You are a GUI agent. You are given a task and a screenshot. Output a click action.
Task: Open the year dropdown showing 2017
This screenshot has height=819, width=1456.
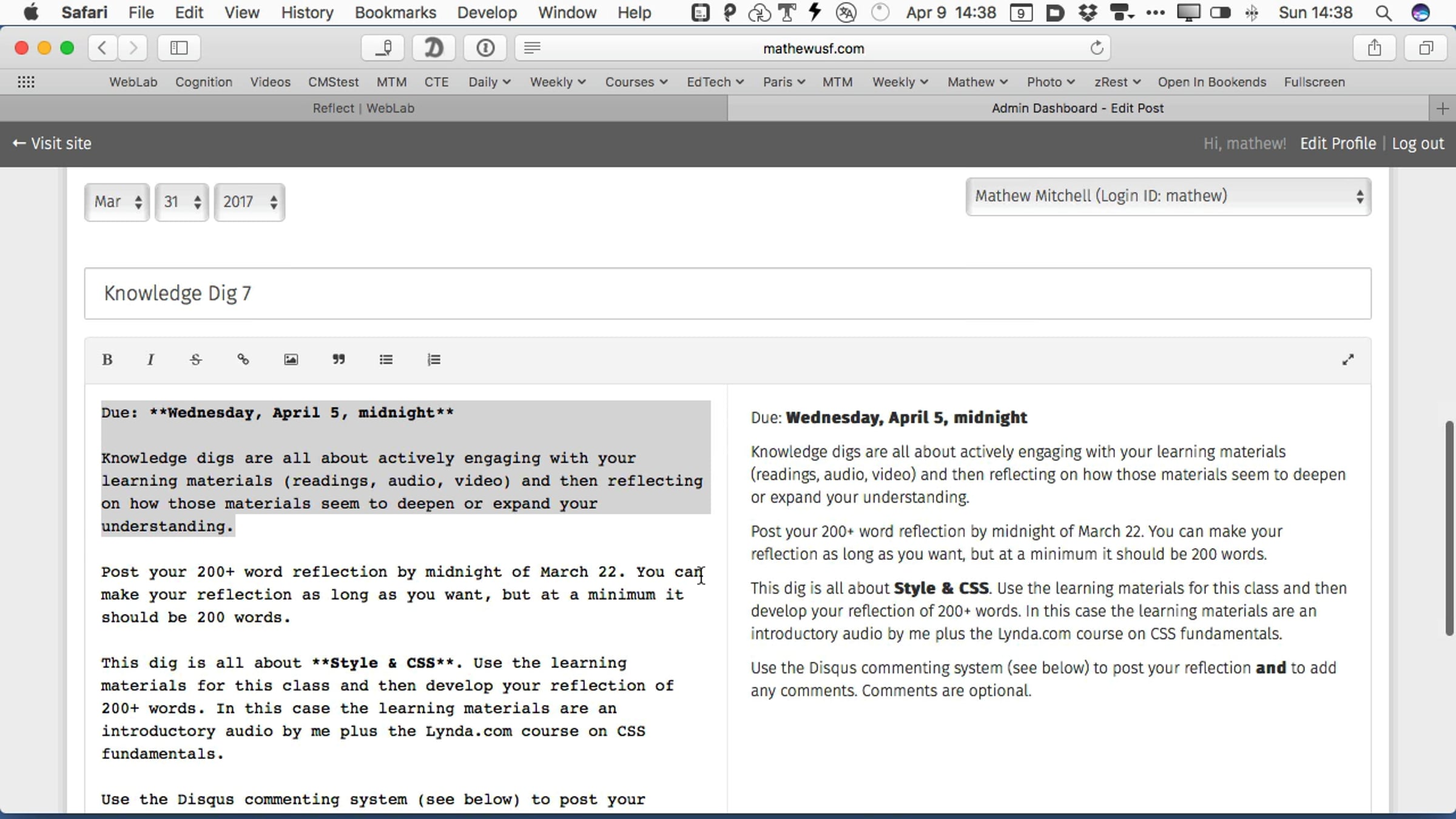(249, 202)
